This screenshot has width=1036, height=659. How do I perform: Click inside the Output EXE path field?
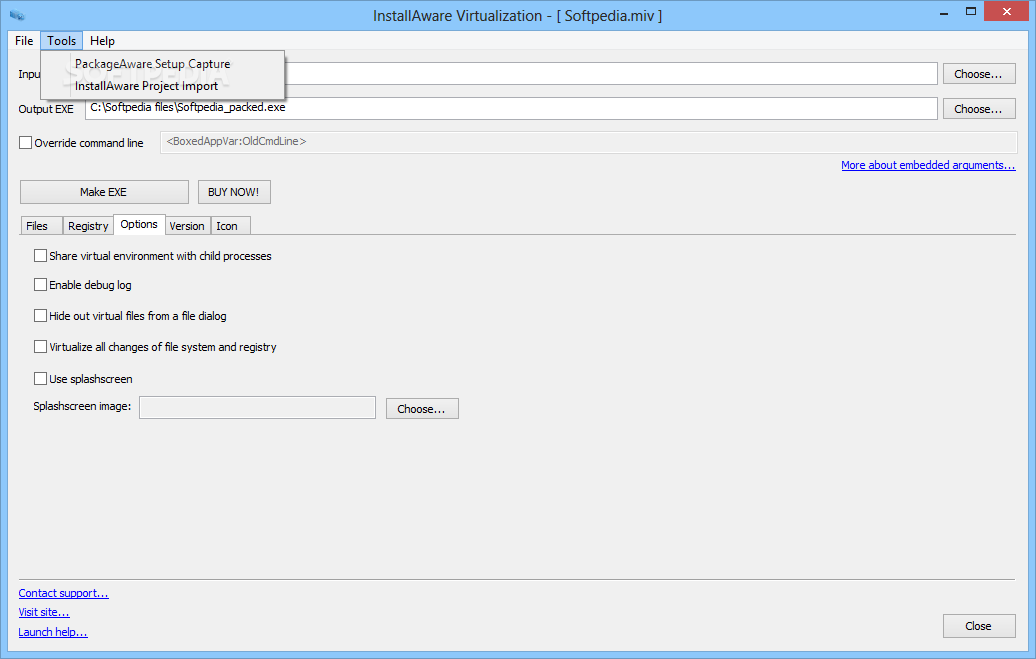click(x=511, y=108)
